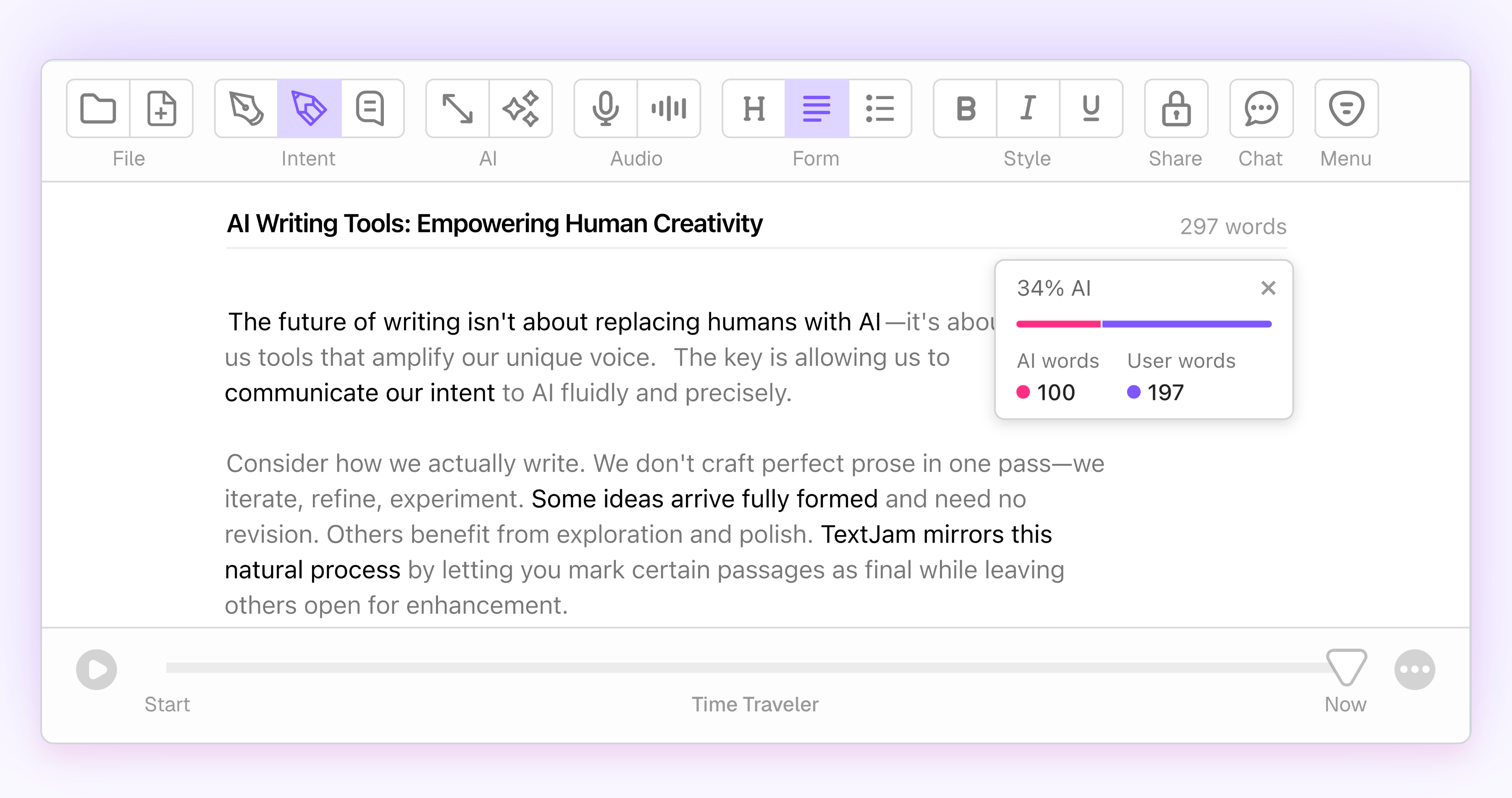Create a new document with plus icon

click(x=161, y=108)
